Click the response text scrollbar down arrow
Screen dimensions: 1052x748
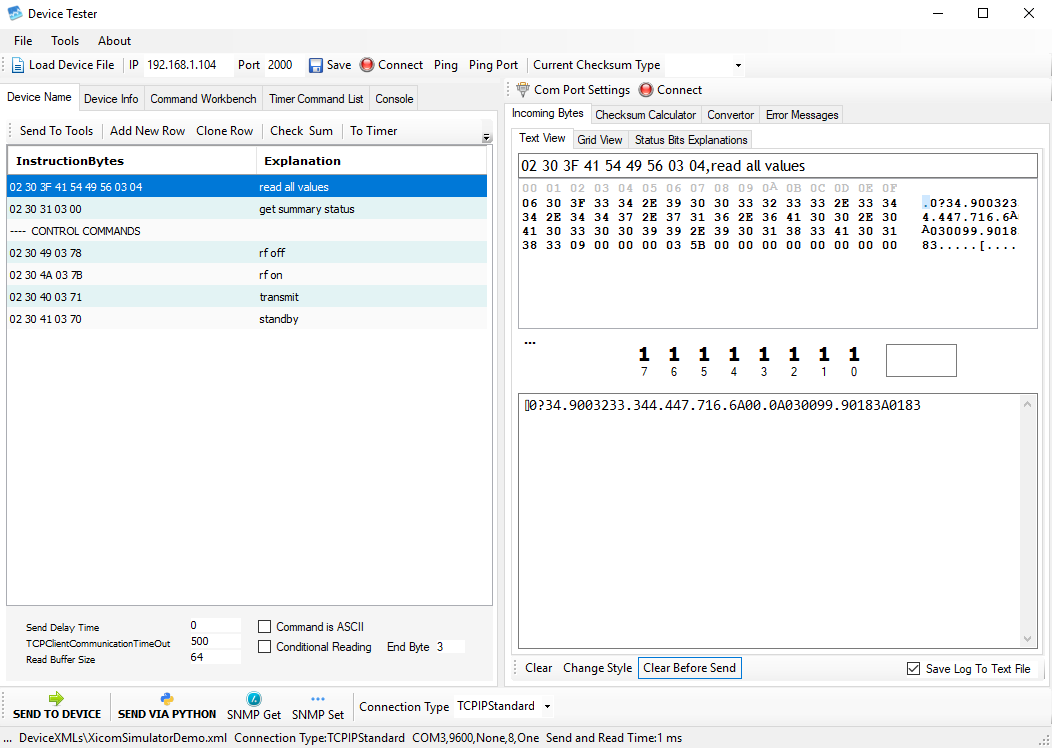(1027, 639)
